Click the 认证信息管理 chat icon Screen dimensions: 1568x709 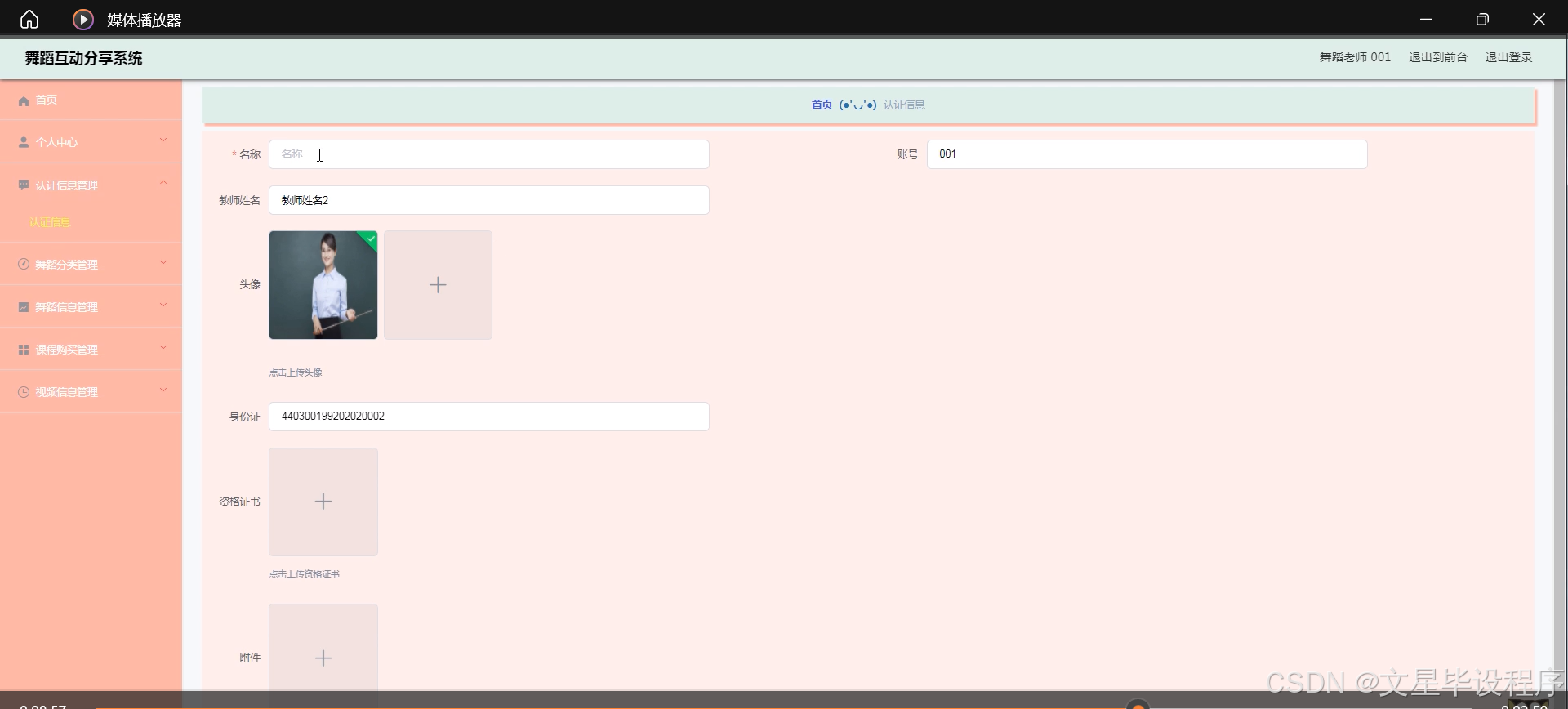(24, 185)
